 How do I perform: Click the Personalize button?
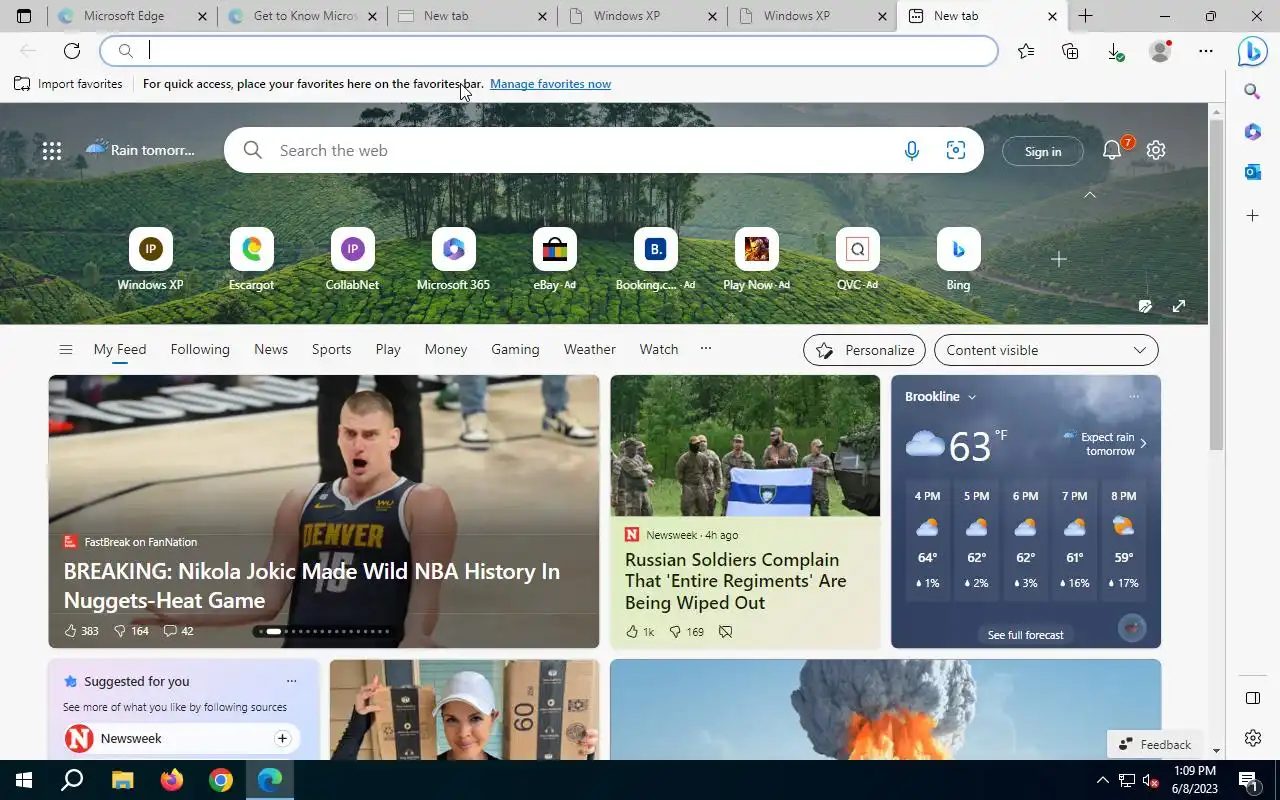click(864, 350)
